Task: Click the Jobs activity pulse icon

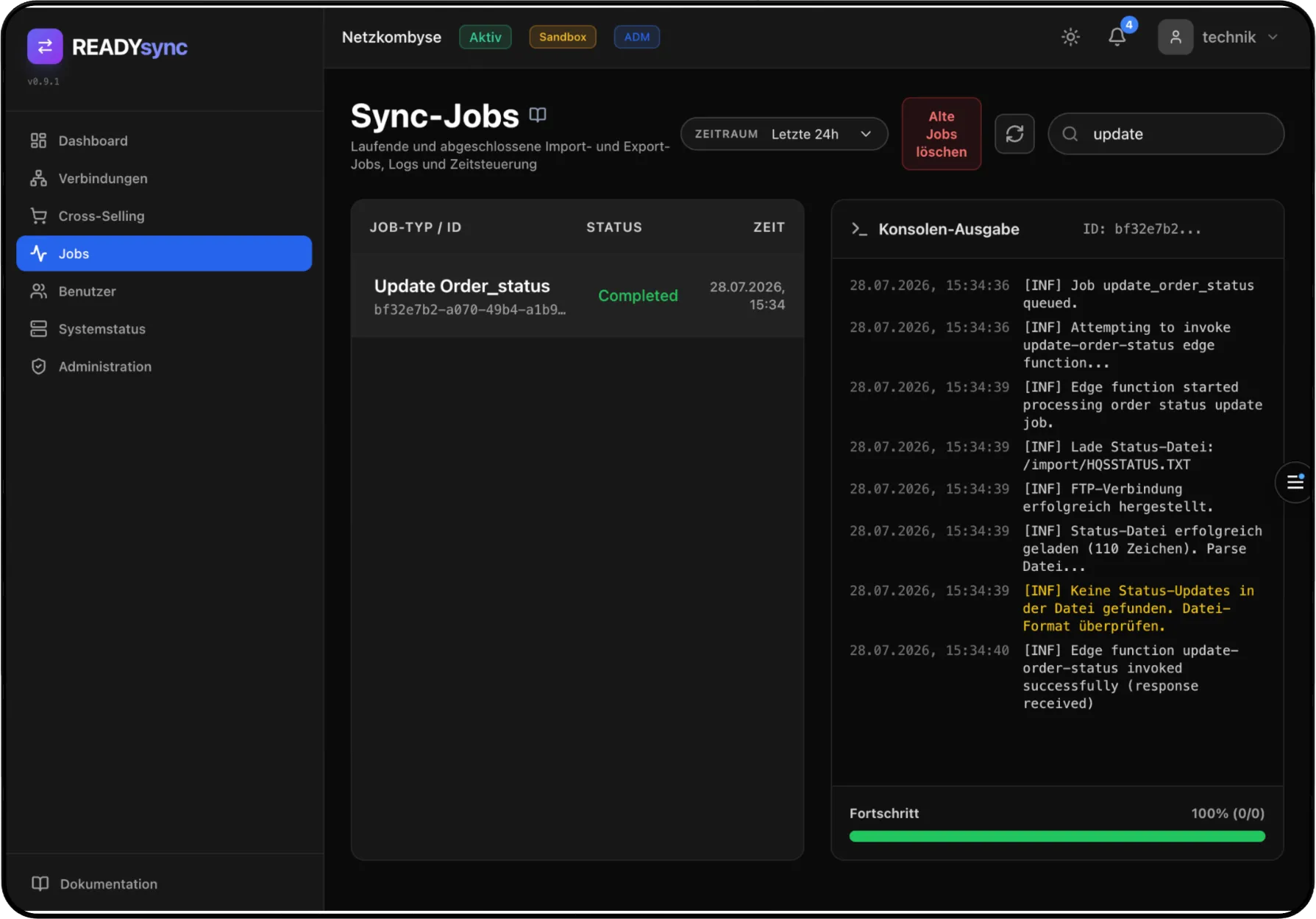Action: click(39, 253)
